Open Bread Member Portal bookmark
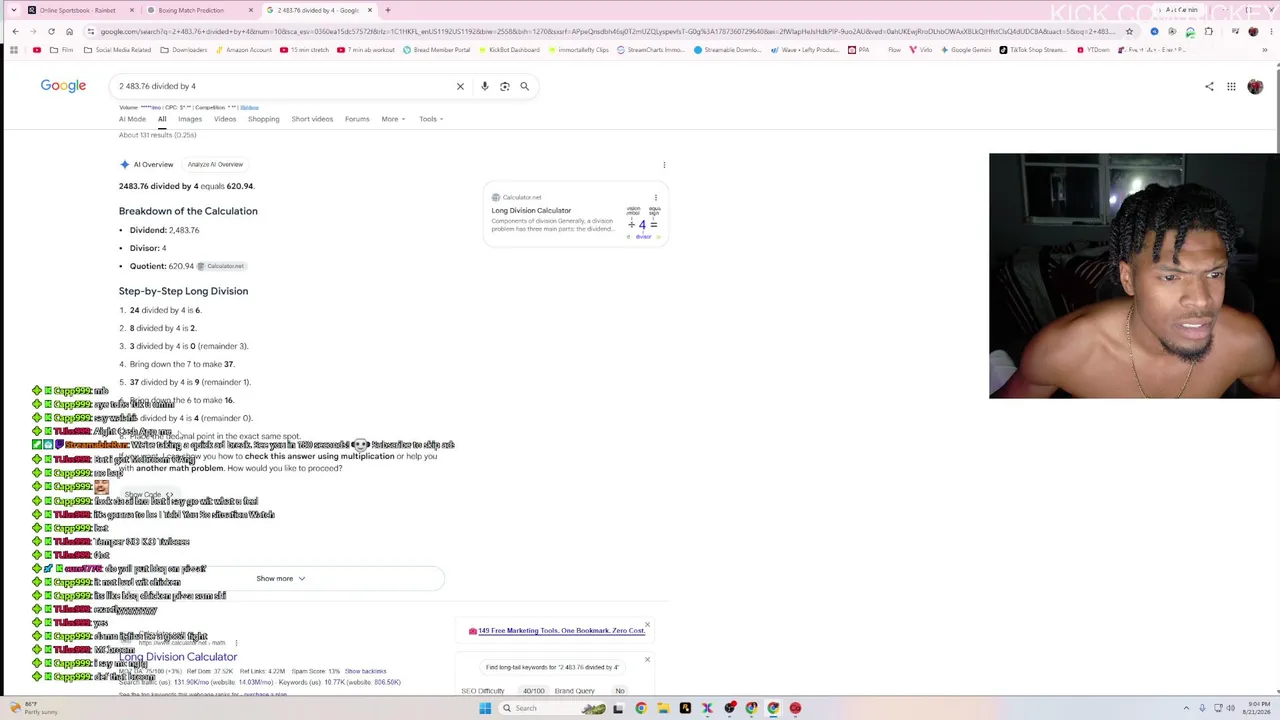 point(436,49)
